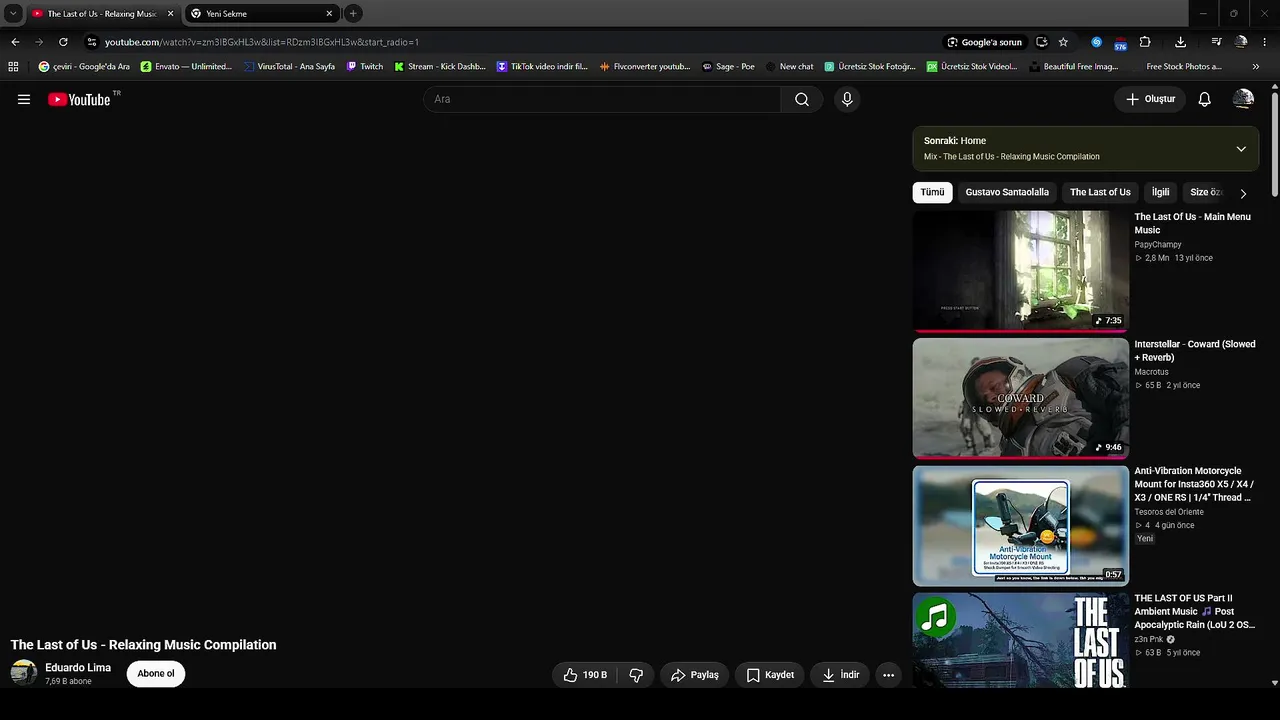Image resolution: width=1280 pixels, height=720 pixels.
Task: Open Envato Unlimited bookmark
Action: (x=187, y=67)
